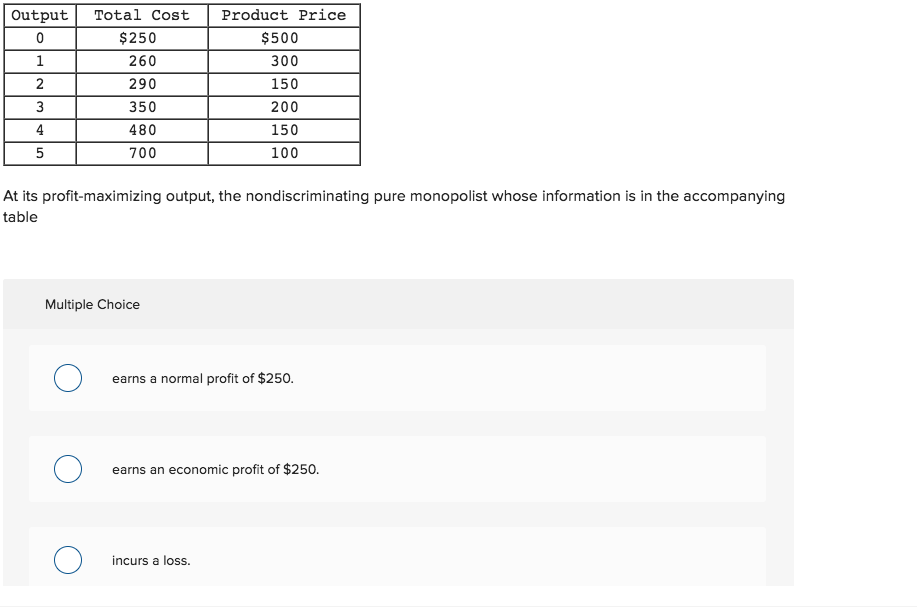Click the output value 0 cell

[39, 38]
